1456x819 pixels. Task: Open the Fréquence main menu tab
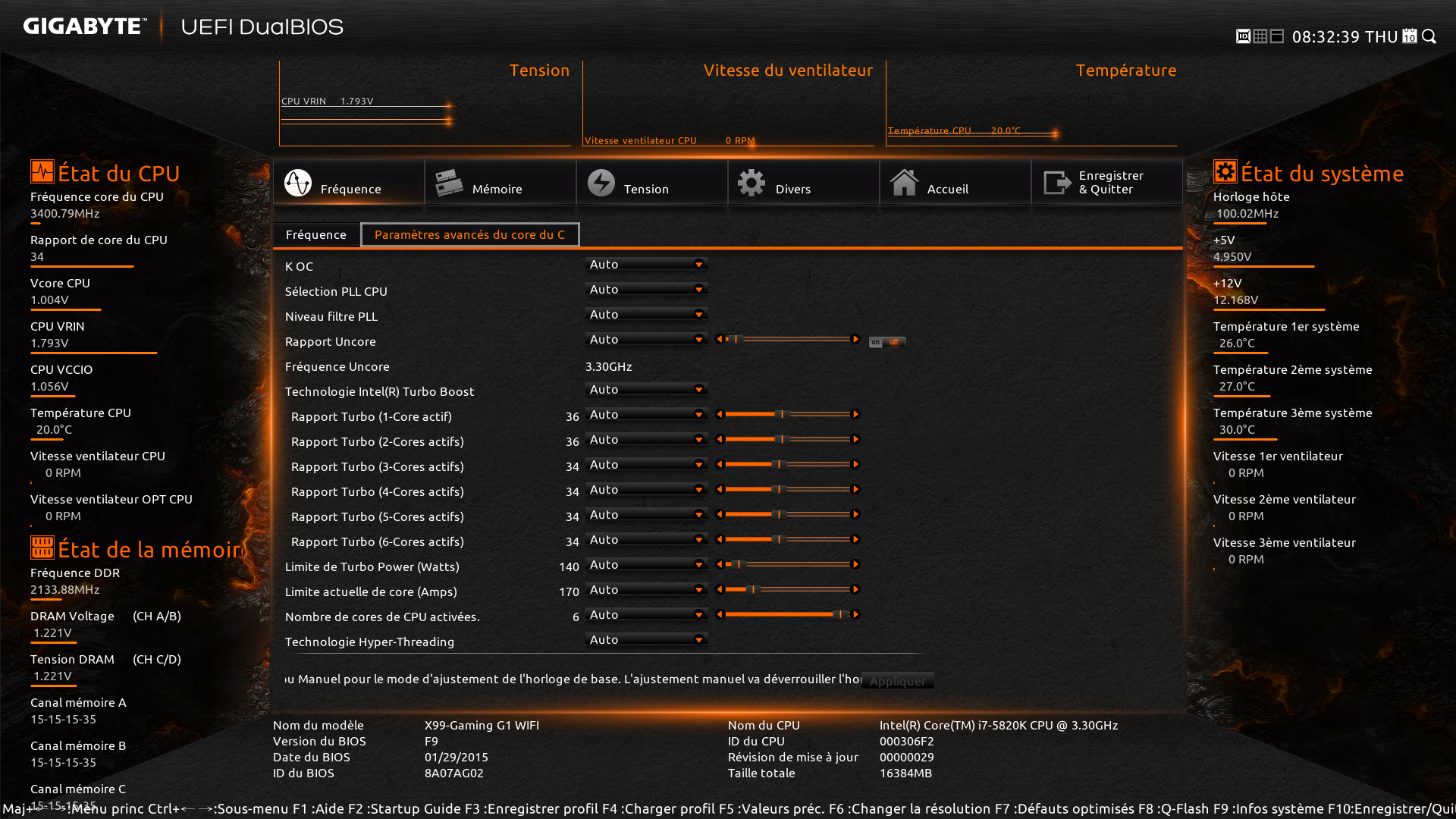tap(349, 182)
